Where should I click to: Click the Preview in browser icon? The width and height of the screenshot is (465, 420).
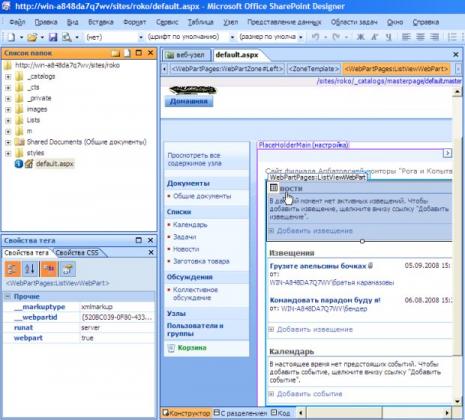tap(67, 37)
